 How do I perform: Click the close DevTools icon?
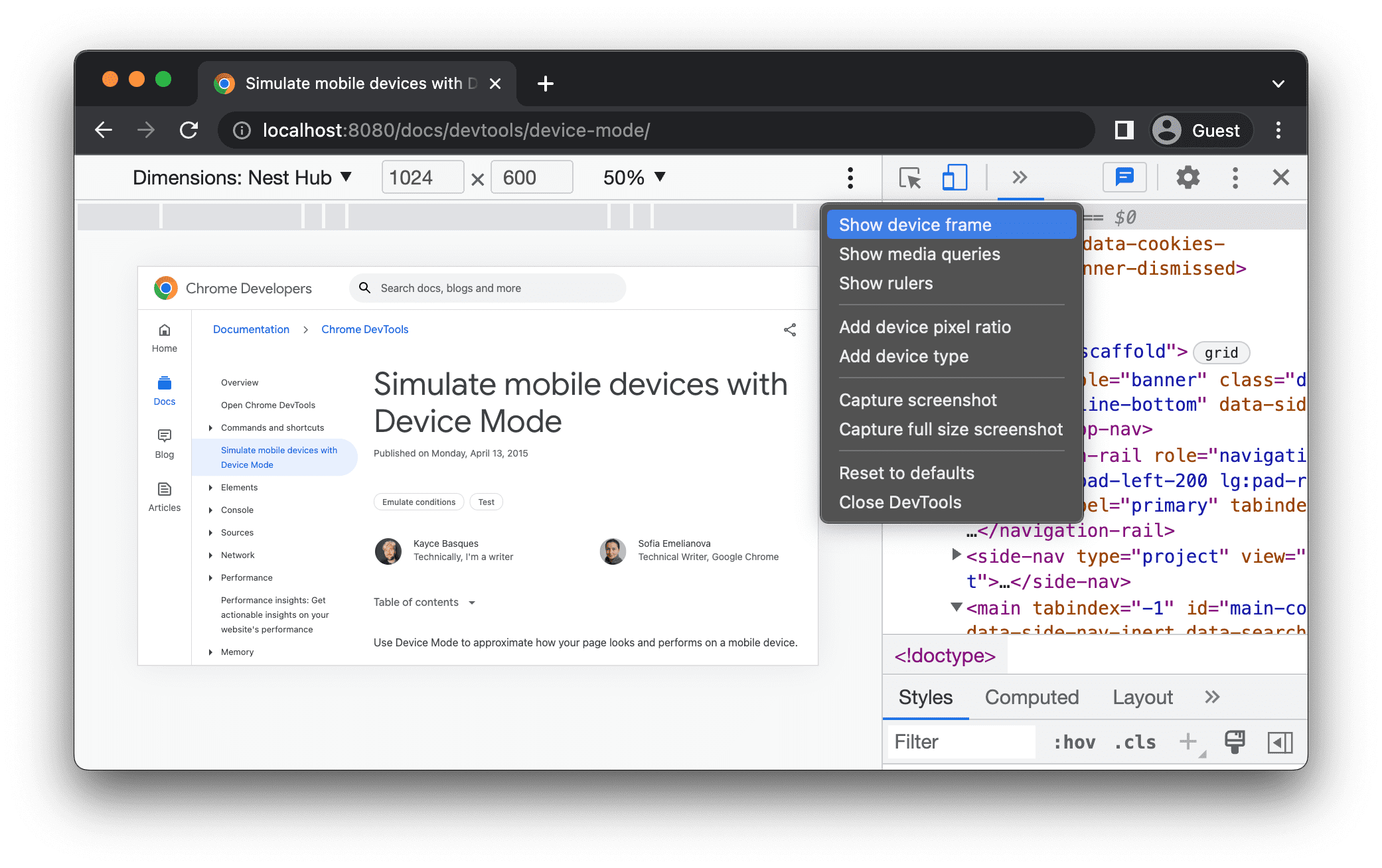1281,178
